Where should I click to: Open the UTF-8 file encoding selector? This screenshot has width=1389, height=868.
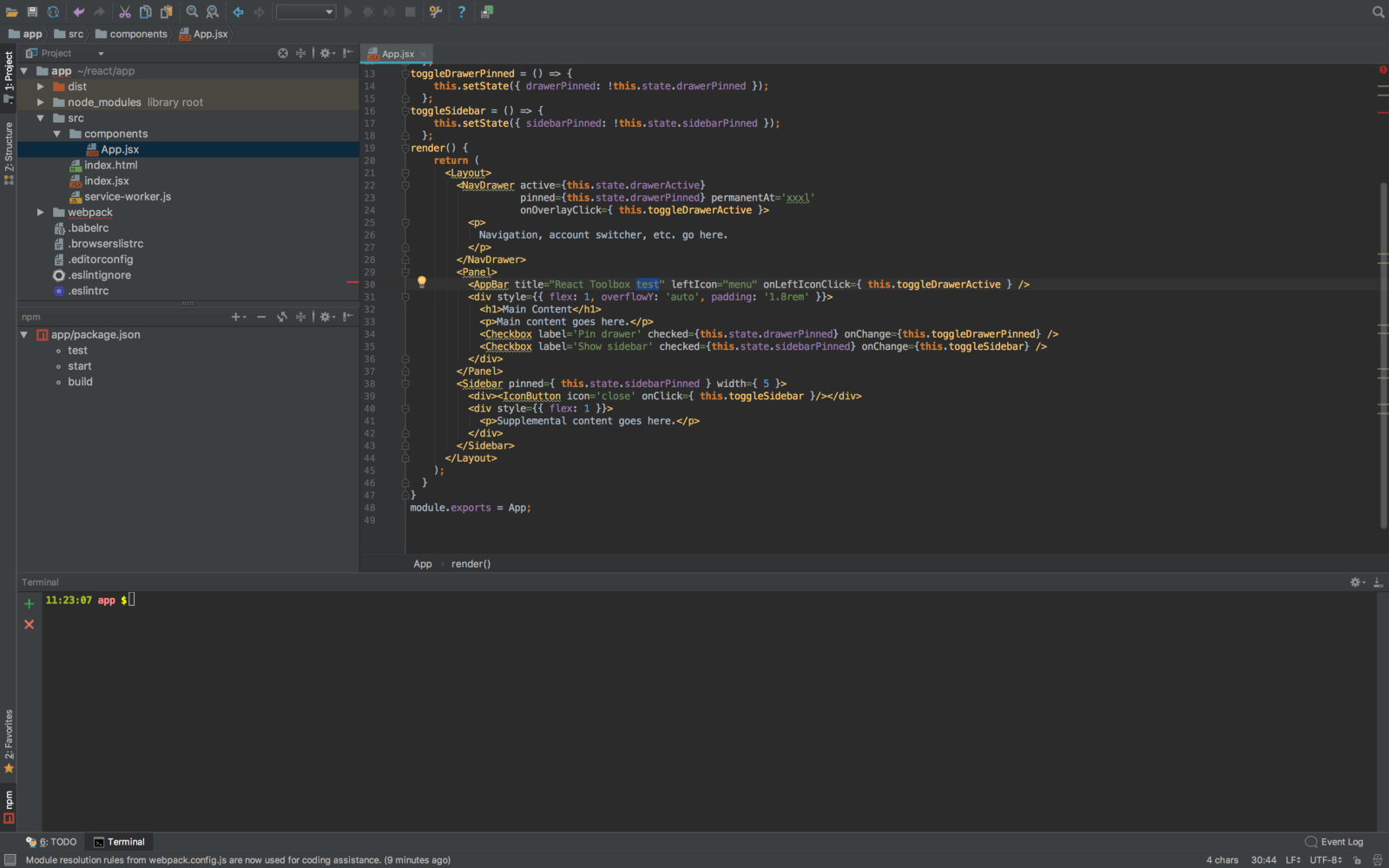pos(1326,860)
